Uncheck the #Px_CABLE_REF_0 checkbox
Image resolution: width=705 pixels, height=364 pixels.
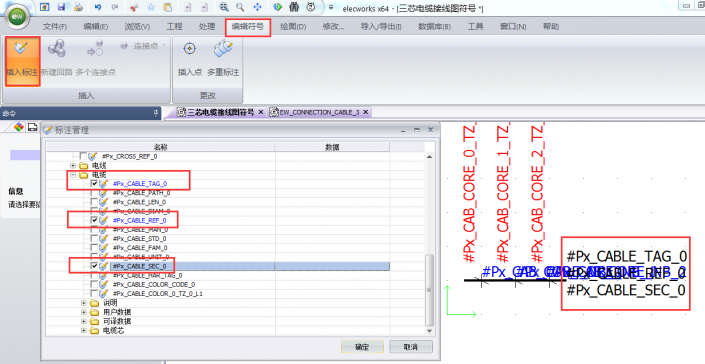tap(94, 220)
